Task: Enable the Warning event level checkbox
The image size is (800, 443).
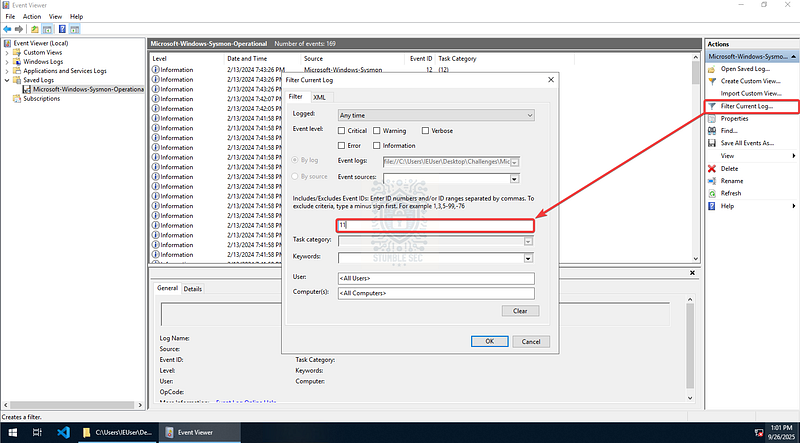Action: [x=377, y=131]
